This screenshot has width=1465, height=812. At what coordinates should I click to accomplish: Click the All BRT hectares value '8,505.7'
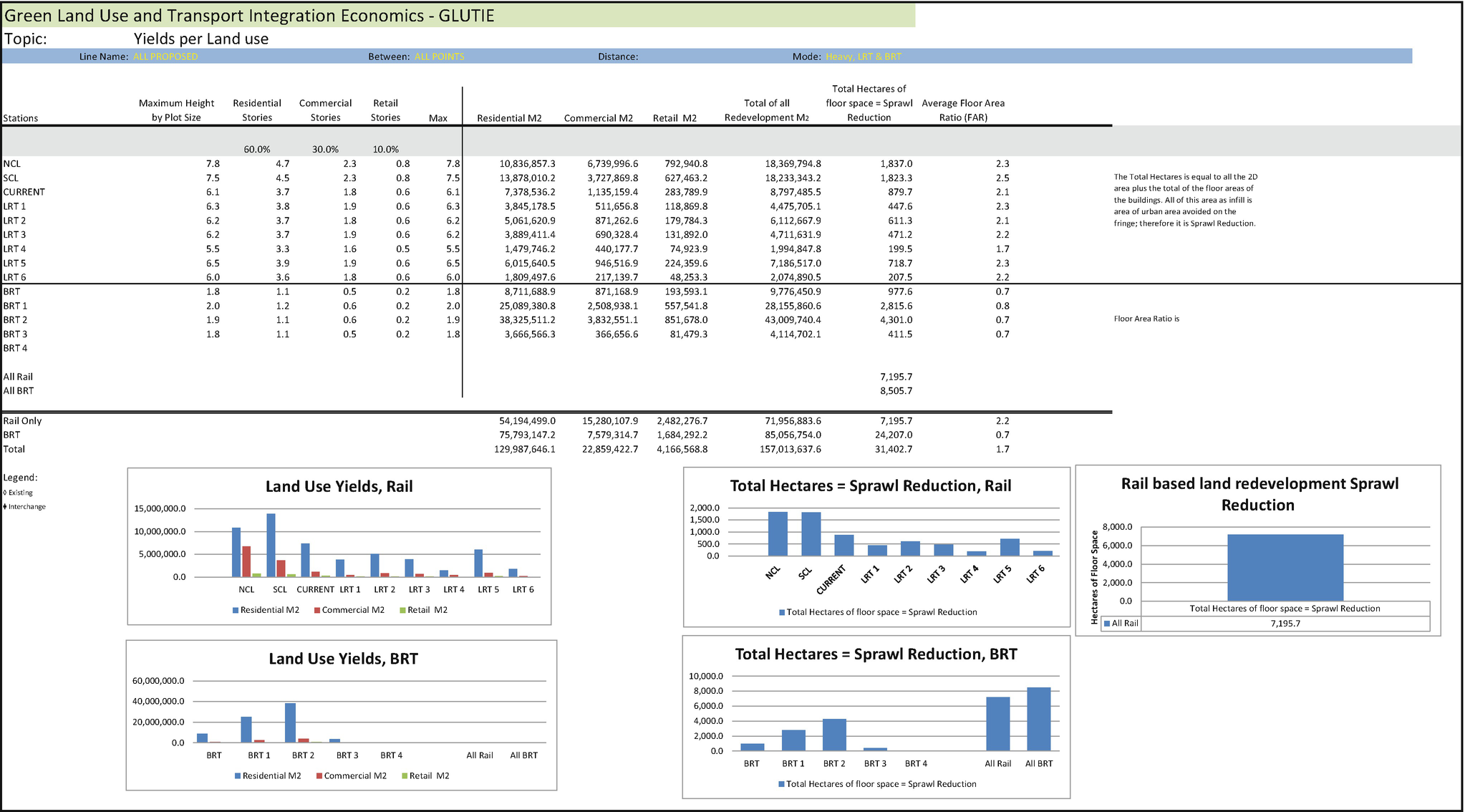point(896,391)
